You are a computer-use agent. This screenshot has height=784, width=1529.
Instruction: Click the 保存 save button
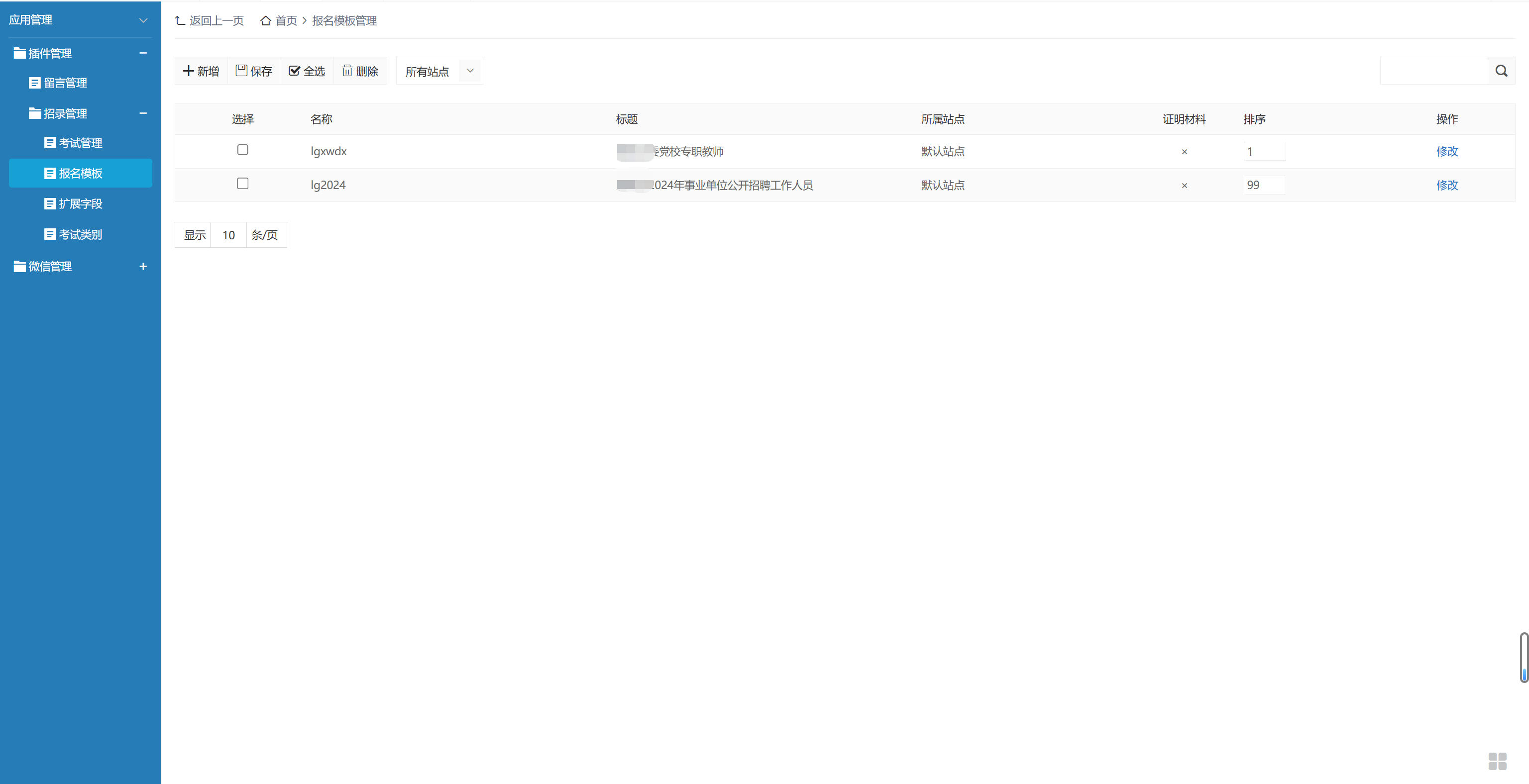point(254,71)
